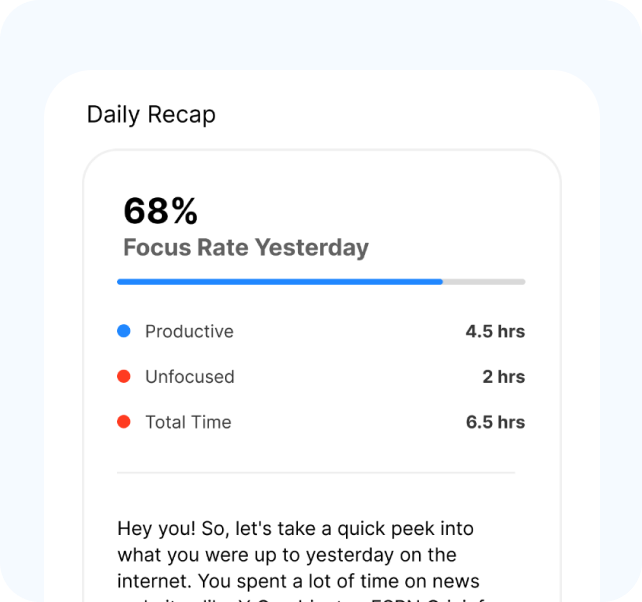Click the word "Yesterday" in the focus label
The image size is (642, 602).
click(311, 247)
